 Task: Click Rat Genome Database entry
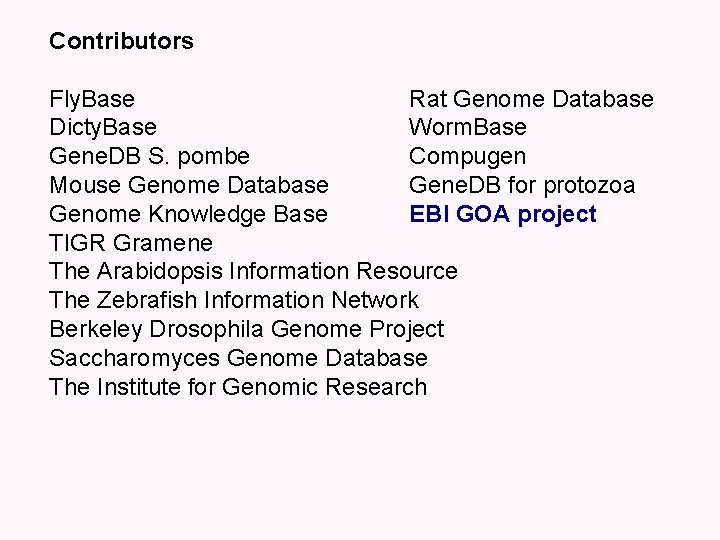(x=531, y=100)
